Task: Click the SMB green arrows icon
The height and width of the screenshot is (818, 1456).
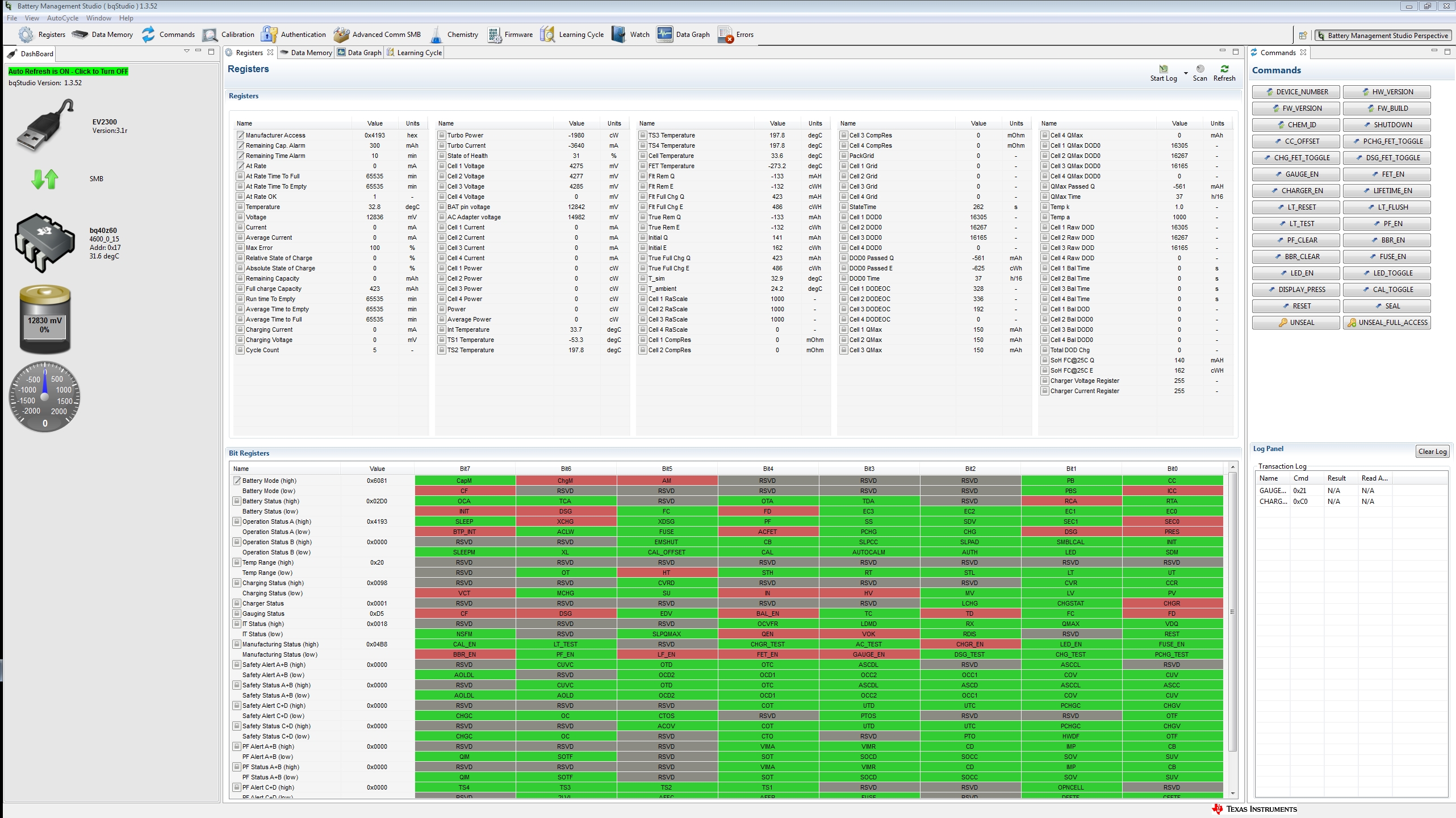Action: [x=45, y=179]
